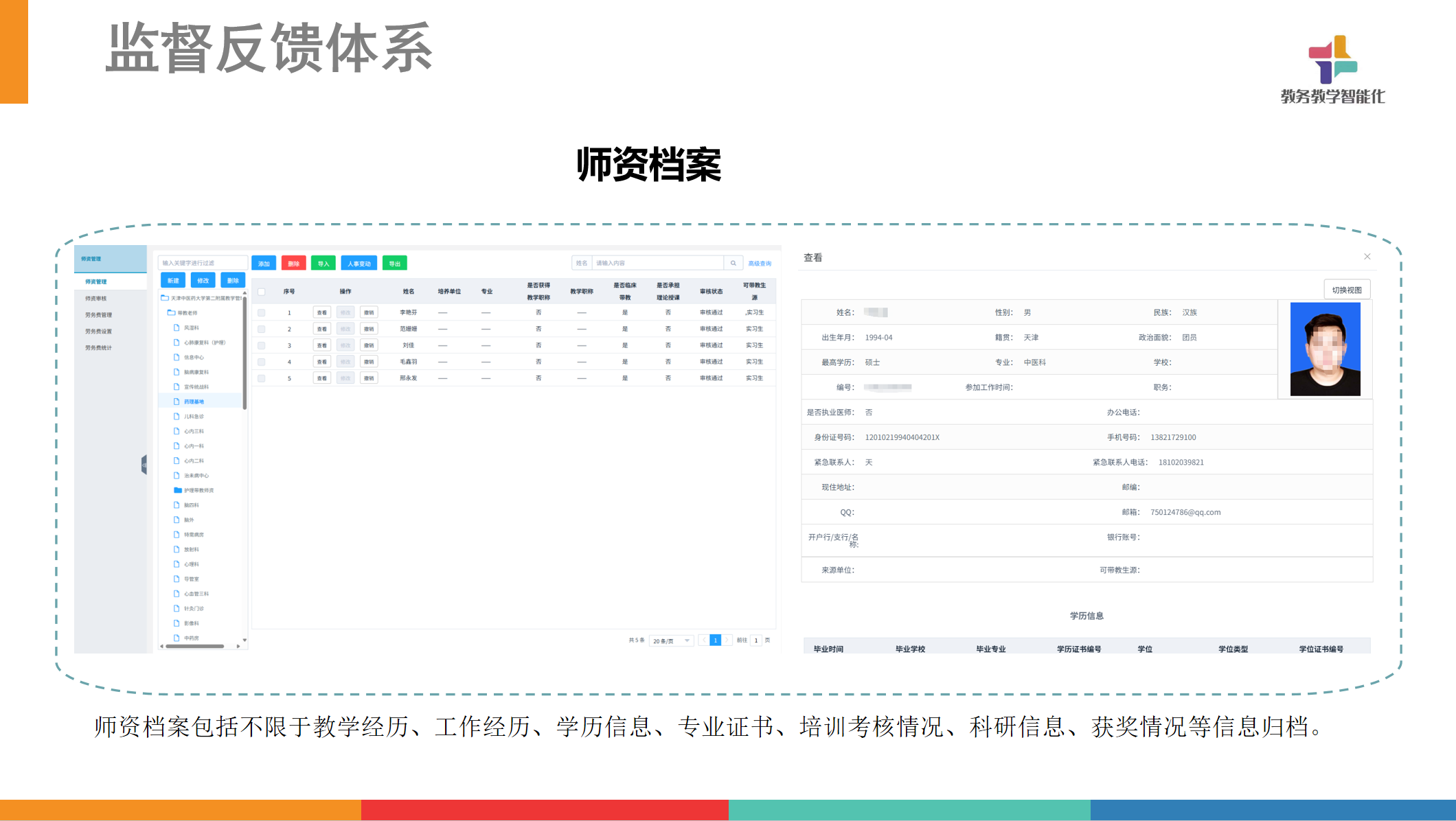Click the 切换视图 button
This screenshot has width=1456, height=821.
click(x=1346, y=290)
